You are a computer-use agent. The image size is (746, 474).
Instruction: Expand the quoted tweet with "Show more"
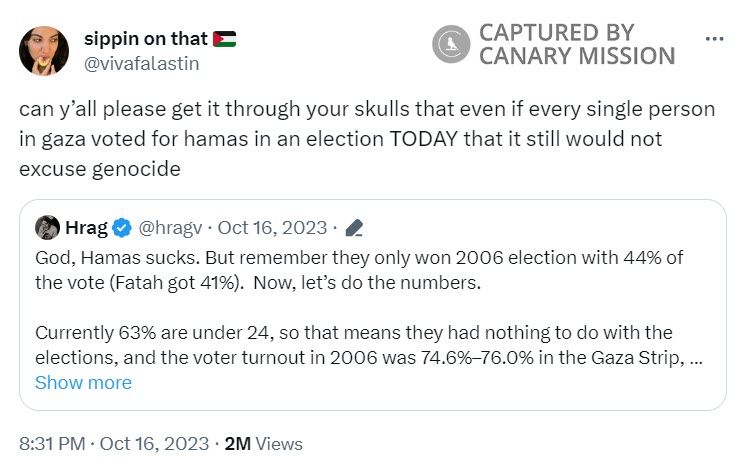tap(83, 382)
